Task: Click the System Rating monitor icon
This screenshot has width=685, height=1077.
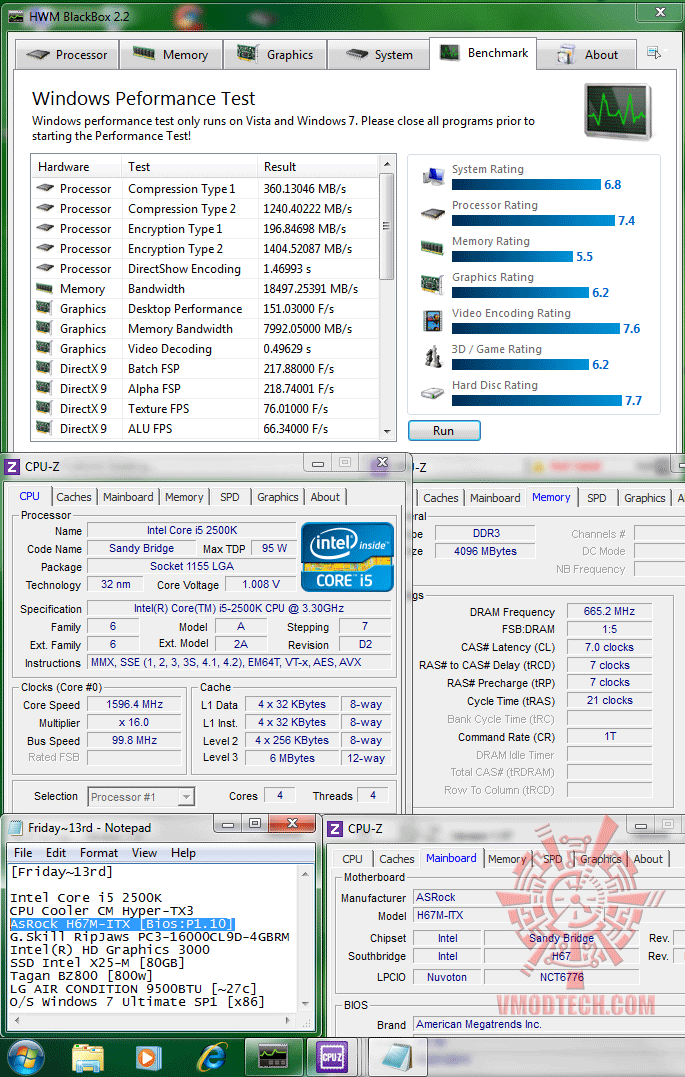Action: (x=433, y=178)
